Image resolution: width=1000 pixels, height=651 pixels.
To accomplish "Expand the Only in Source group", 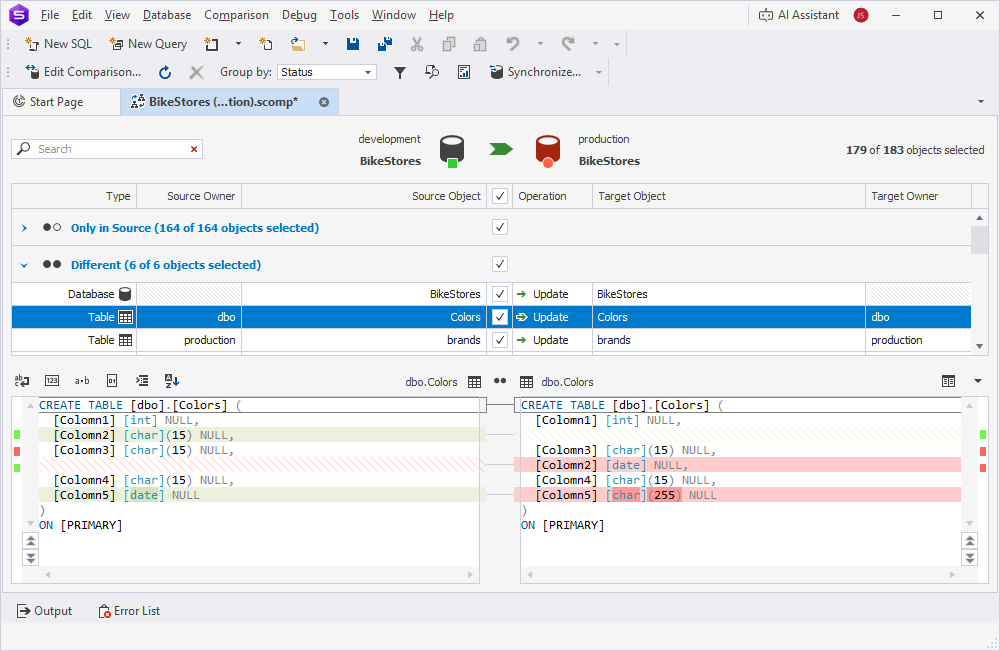I will [x=23, y=227].
